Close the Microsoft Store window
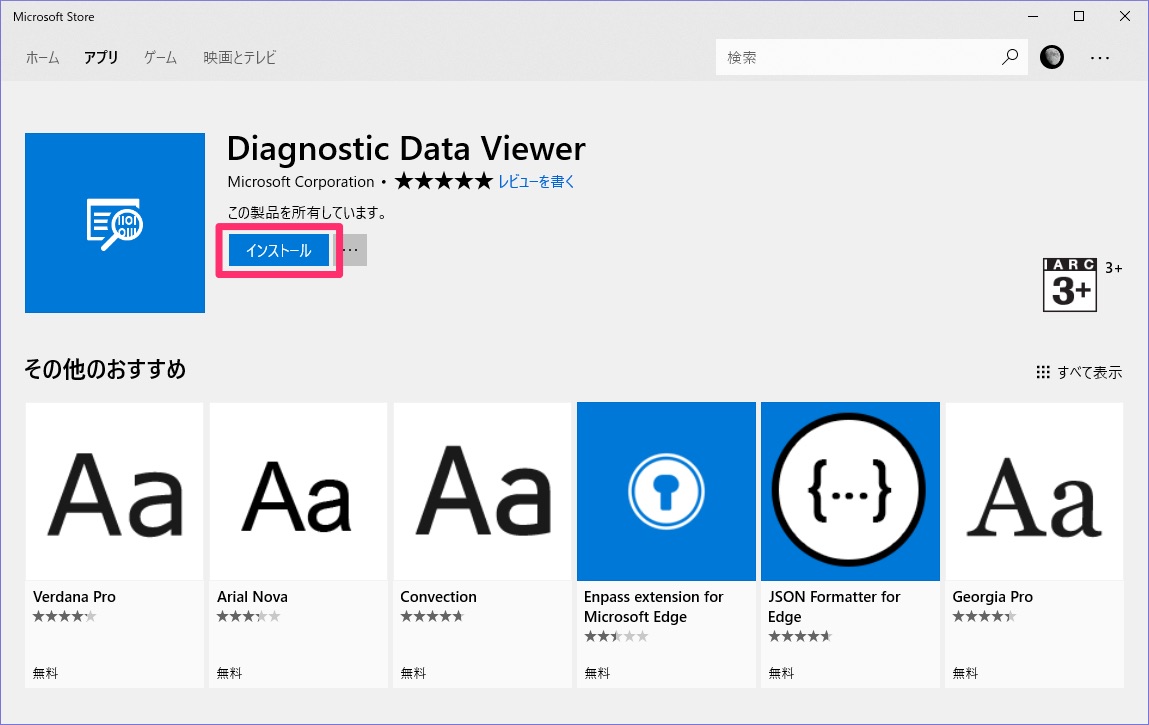Viewport: 1149px width, 725px height. point(1125,16)
